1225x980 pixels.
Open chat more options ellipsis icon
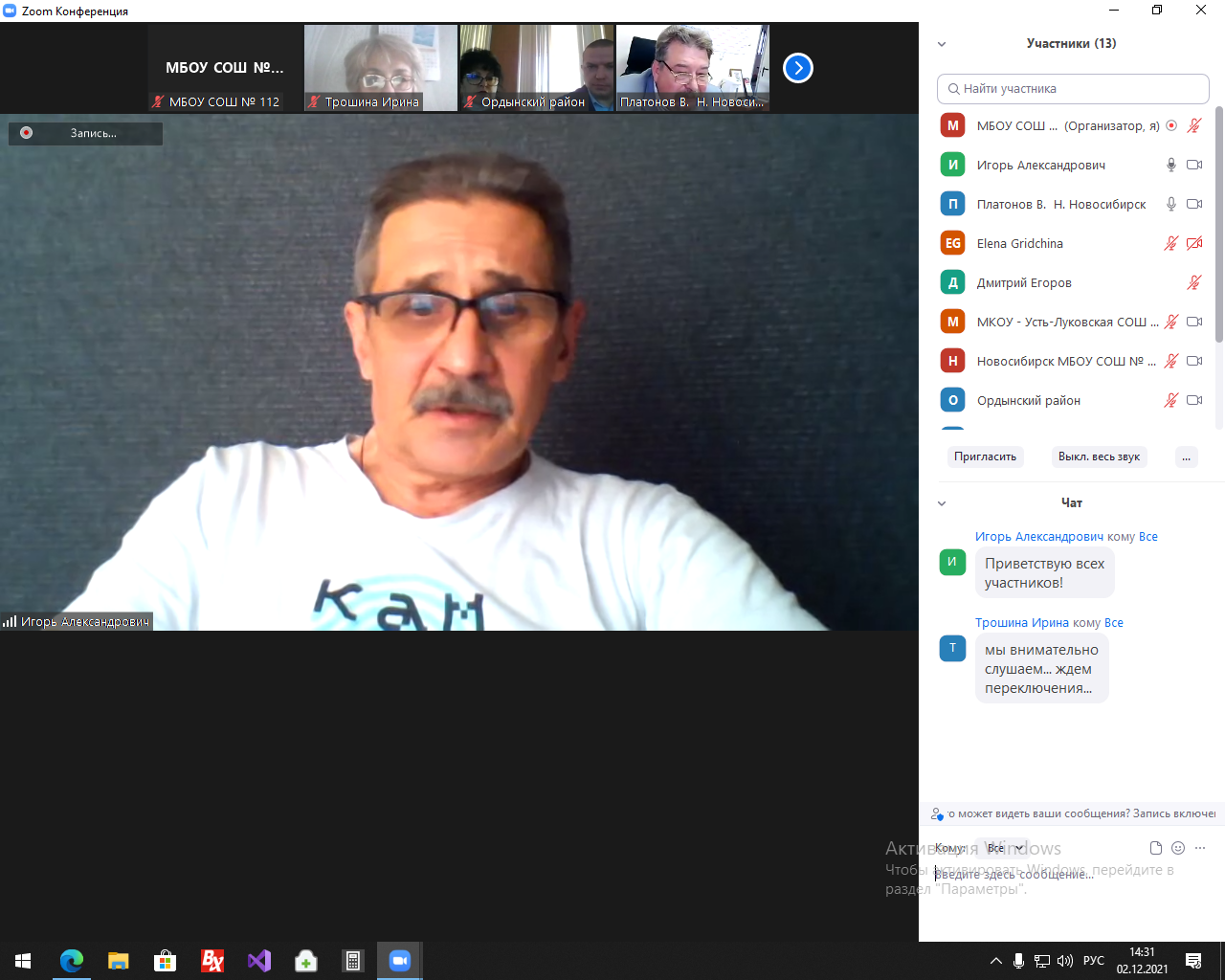1200,848
